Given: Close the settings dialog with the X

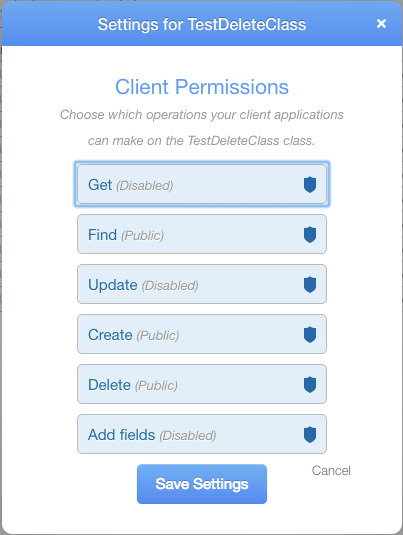Looking at the screenshot, I should [x=381, y=24].
